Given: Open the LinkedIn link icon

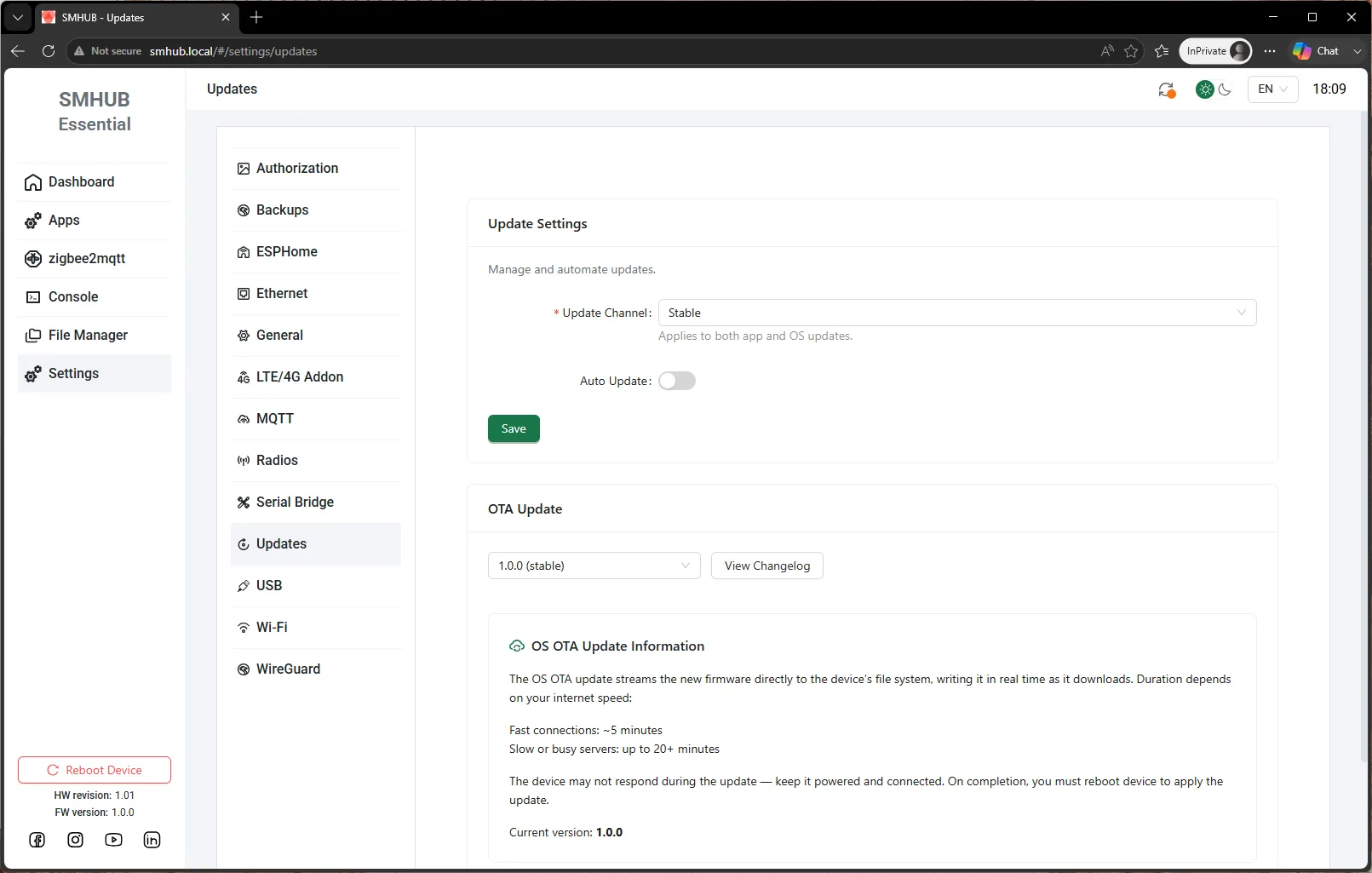Looking at the screenshot, I should [152, 840].
